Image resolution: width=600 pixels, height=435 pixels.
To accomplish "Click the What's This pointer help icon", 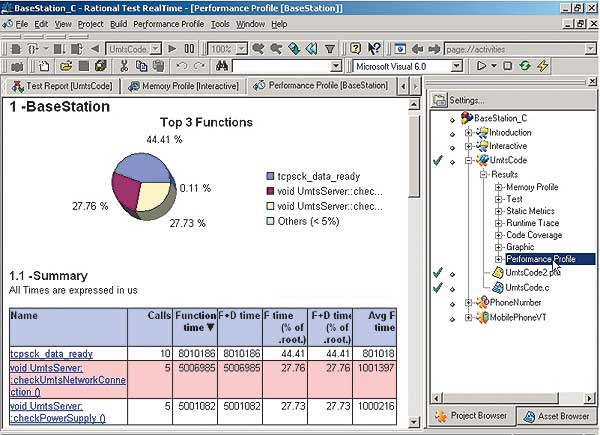I will (x=374, y=49).
